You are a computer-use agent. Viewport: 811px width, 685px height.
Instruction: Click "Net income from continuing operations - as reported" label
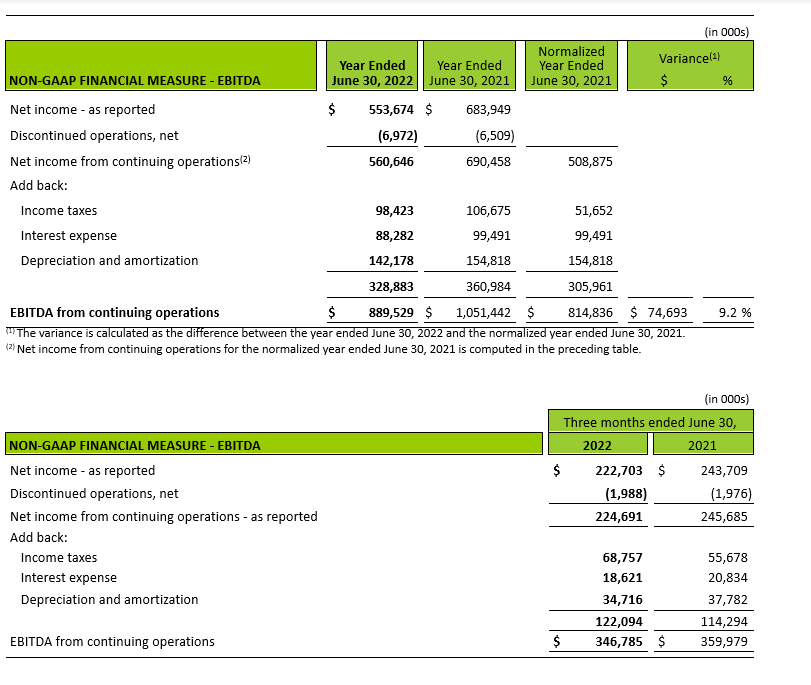tap(163, 517)
